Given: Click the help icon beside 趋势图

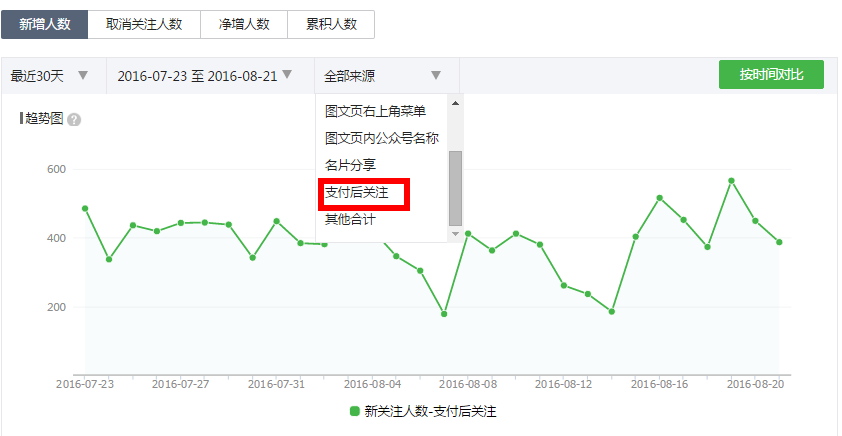Looking at the screenshot, I should pos(74,119).
